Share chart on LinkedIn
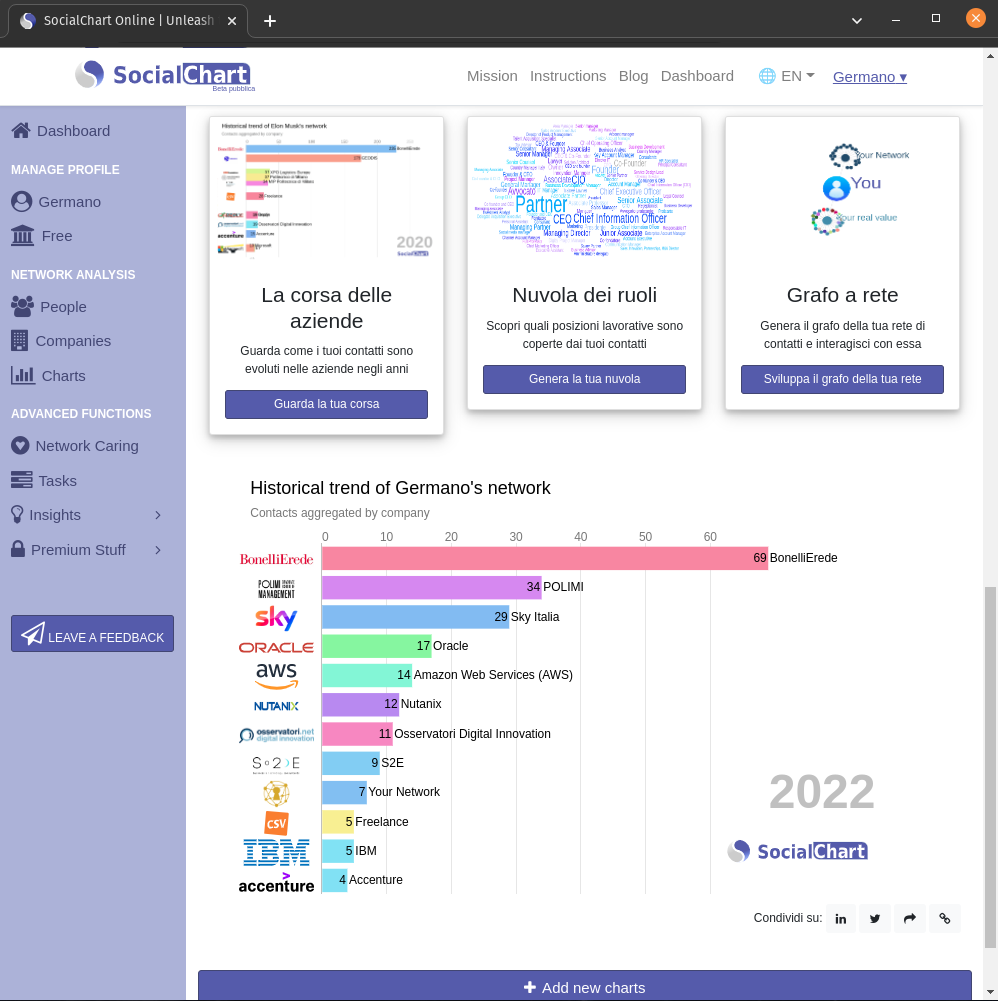 click(841, 919)
